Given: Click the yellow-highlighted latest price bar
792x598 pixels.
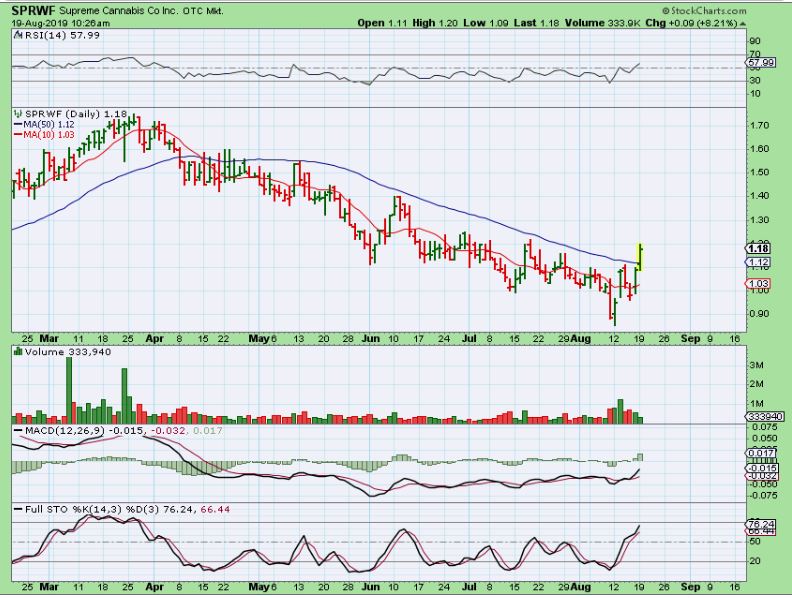Looking at the screenshot, I should click(640, 257).
